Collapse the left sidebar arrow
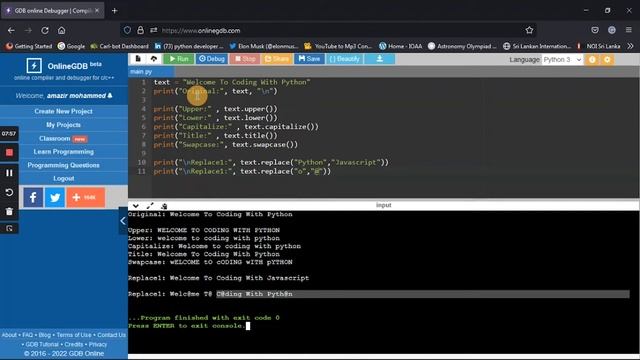The width and height of the screenshot is (640, 360). (123, 221)
